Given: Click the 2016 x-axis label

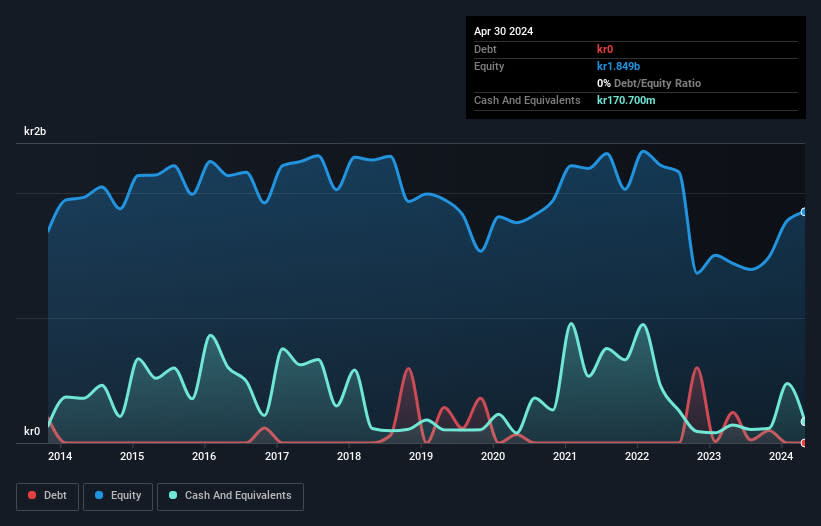Looking at the screenshot, I should (204, 456).
